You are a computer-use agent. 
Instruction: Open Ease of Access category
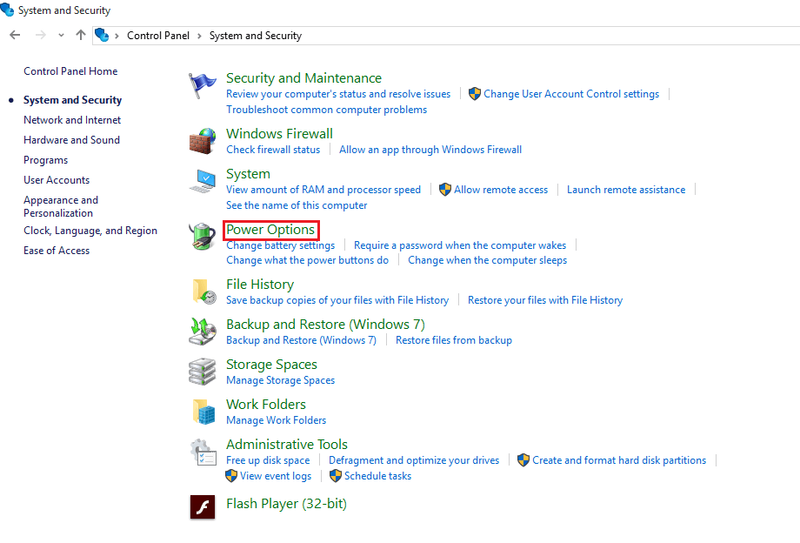(56, 250)
